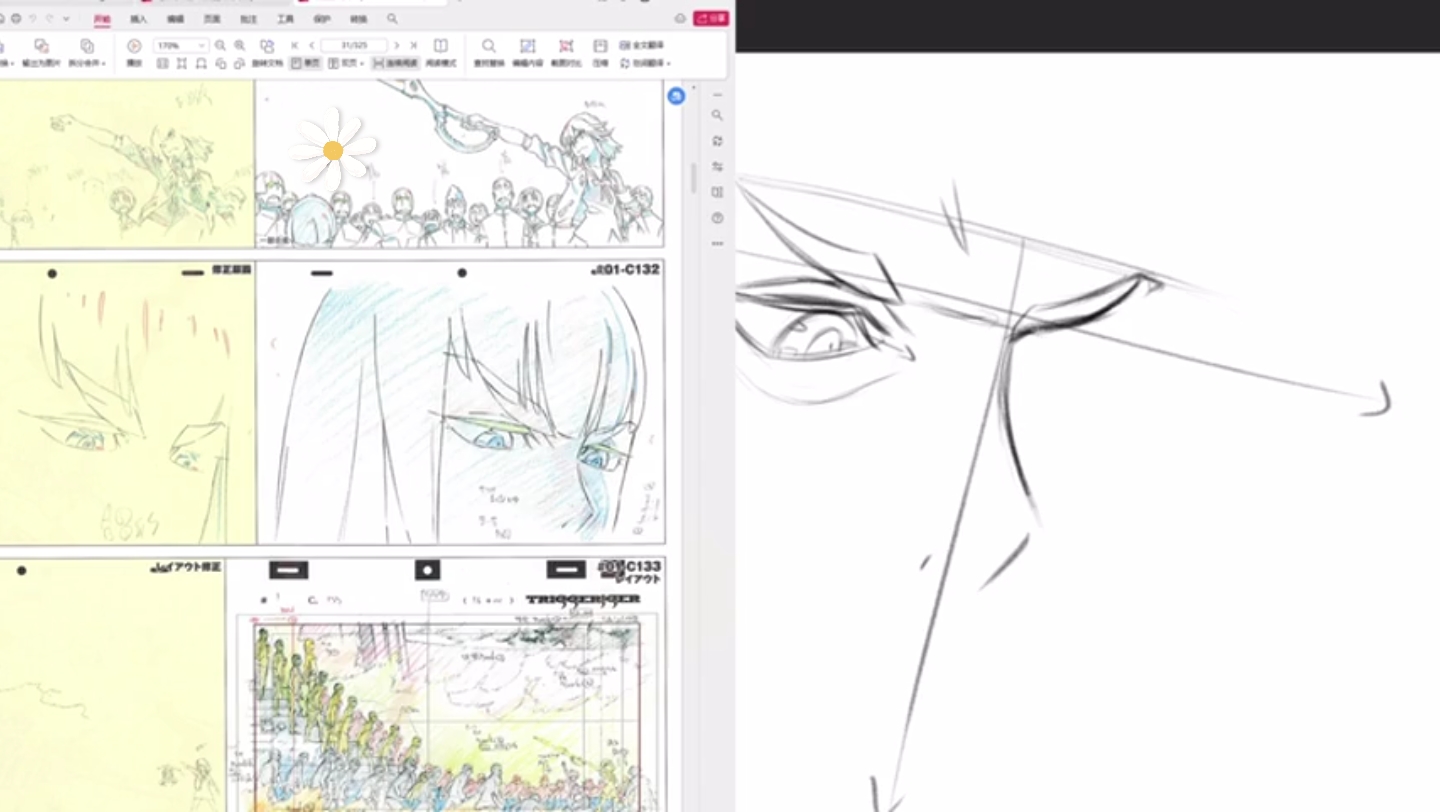Click the TRIGGER logo text on layout sheet
1440x812 pixels.
point(582,600)
